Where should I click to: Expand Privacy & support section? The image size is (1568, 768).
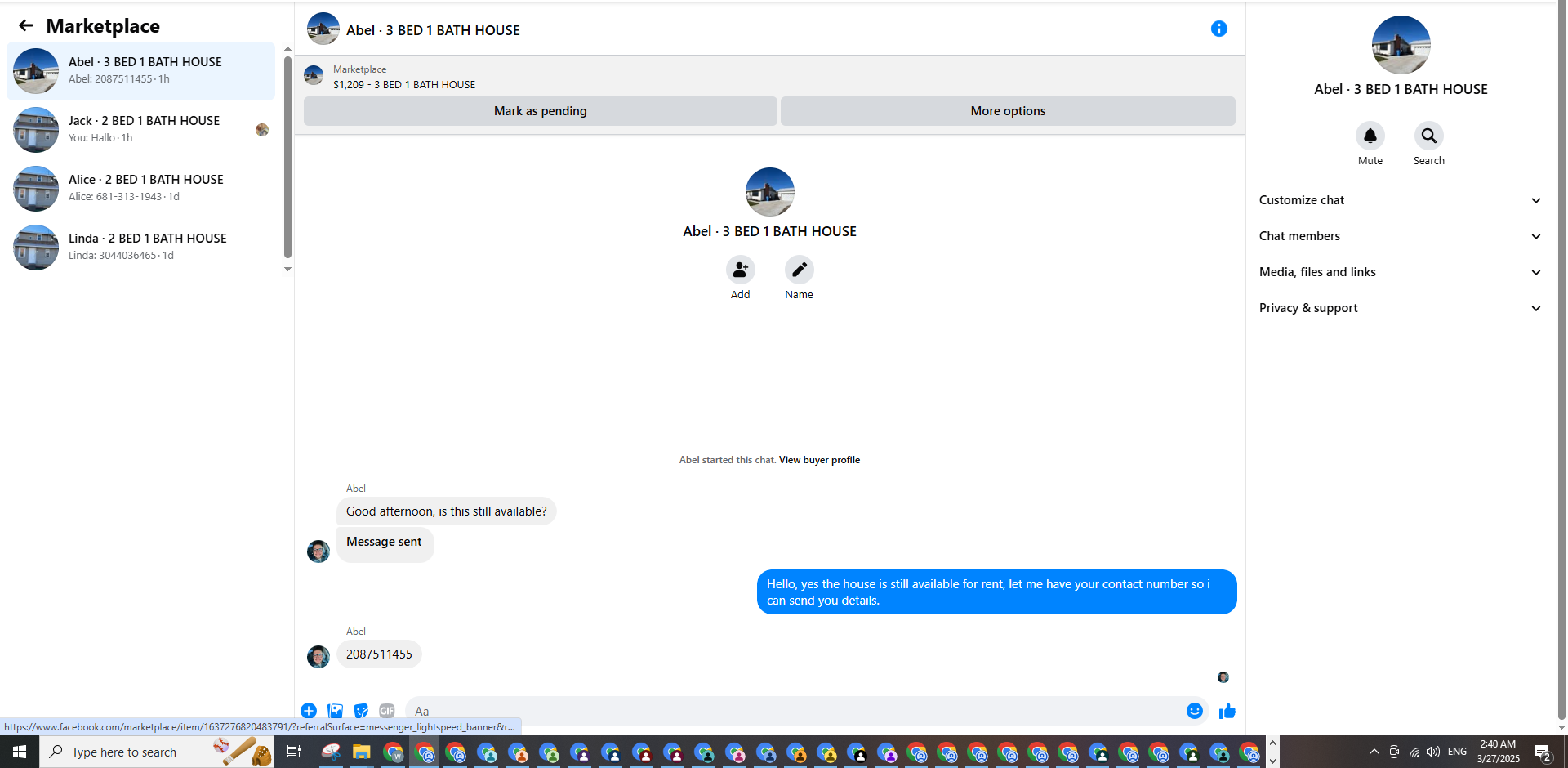click(x=1401, y=308)
